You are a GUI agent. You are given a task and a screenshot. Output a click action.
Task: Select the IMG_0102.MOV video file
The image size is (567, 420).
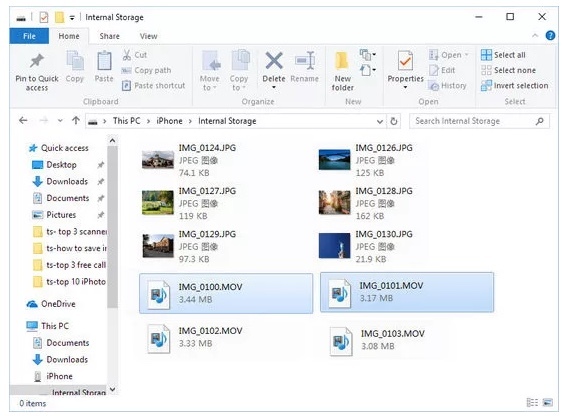click(195, 338)
